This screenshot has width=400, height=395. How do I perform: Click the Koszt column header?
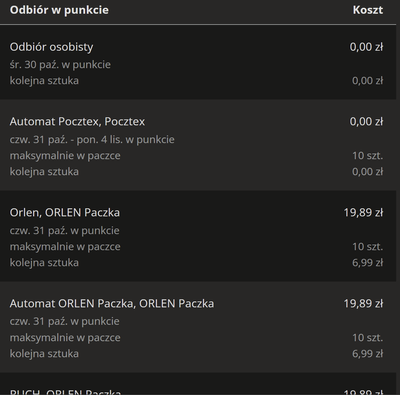368,10
